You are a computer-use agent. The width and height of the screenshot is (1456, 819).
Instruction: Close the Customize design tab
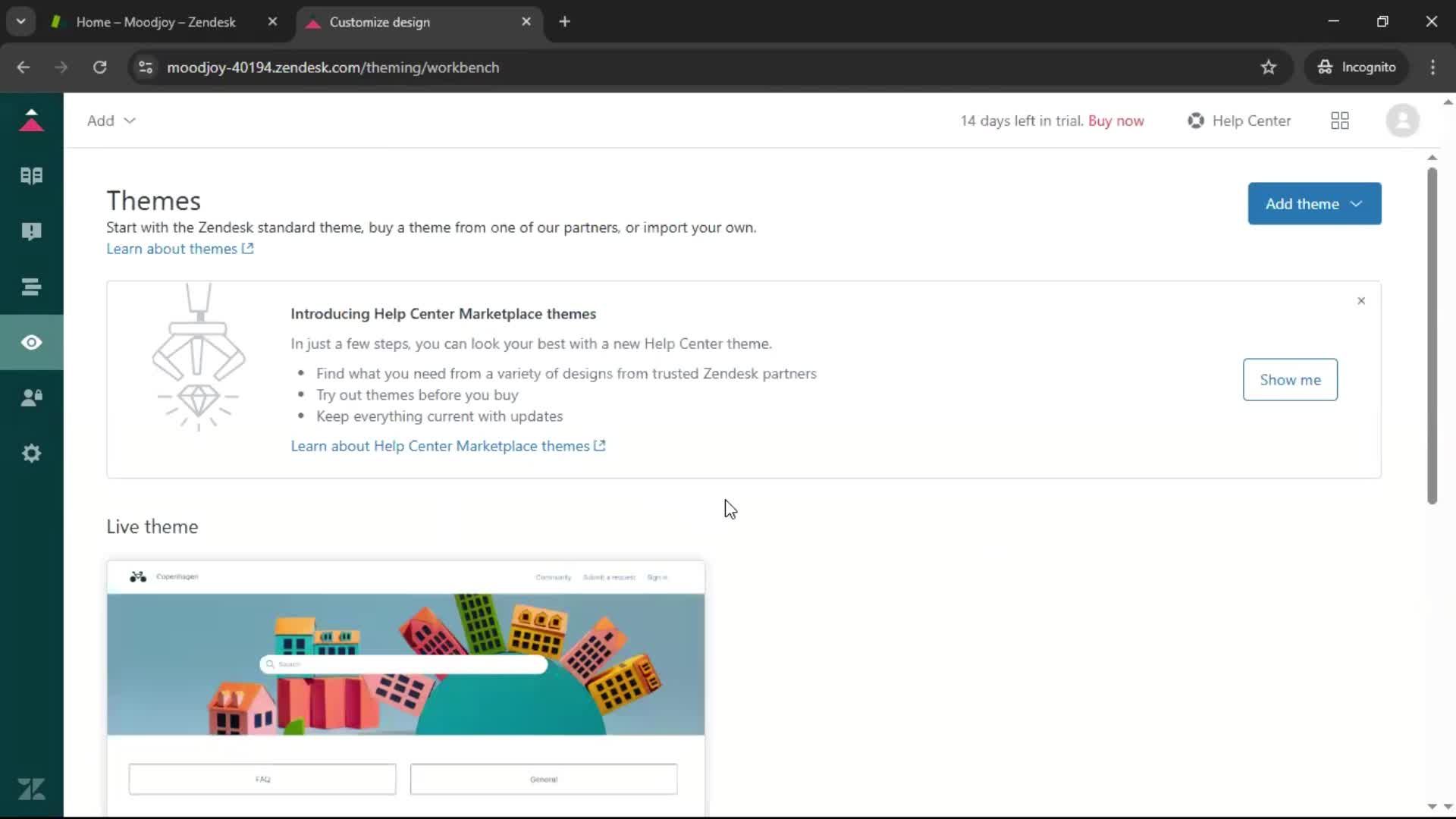[526, 22]
